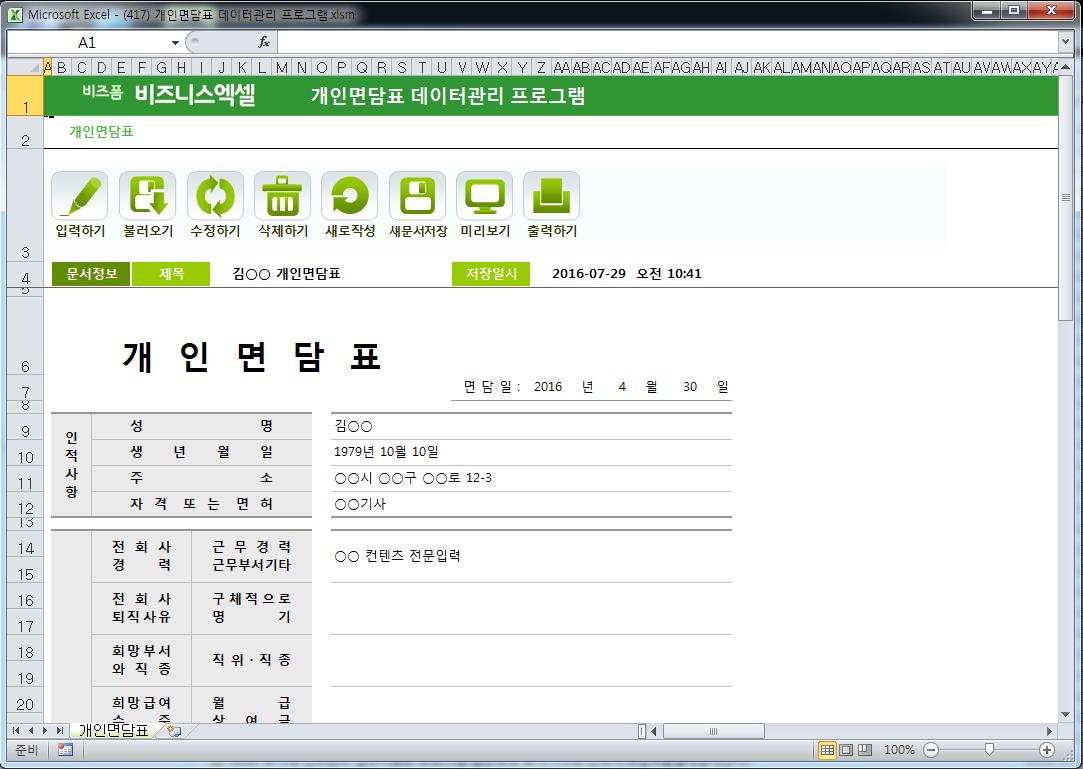
Task: Click the horizontal scroll right arrow
Action: (x=1049, y=731)
